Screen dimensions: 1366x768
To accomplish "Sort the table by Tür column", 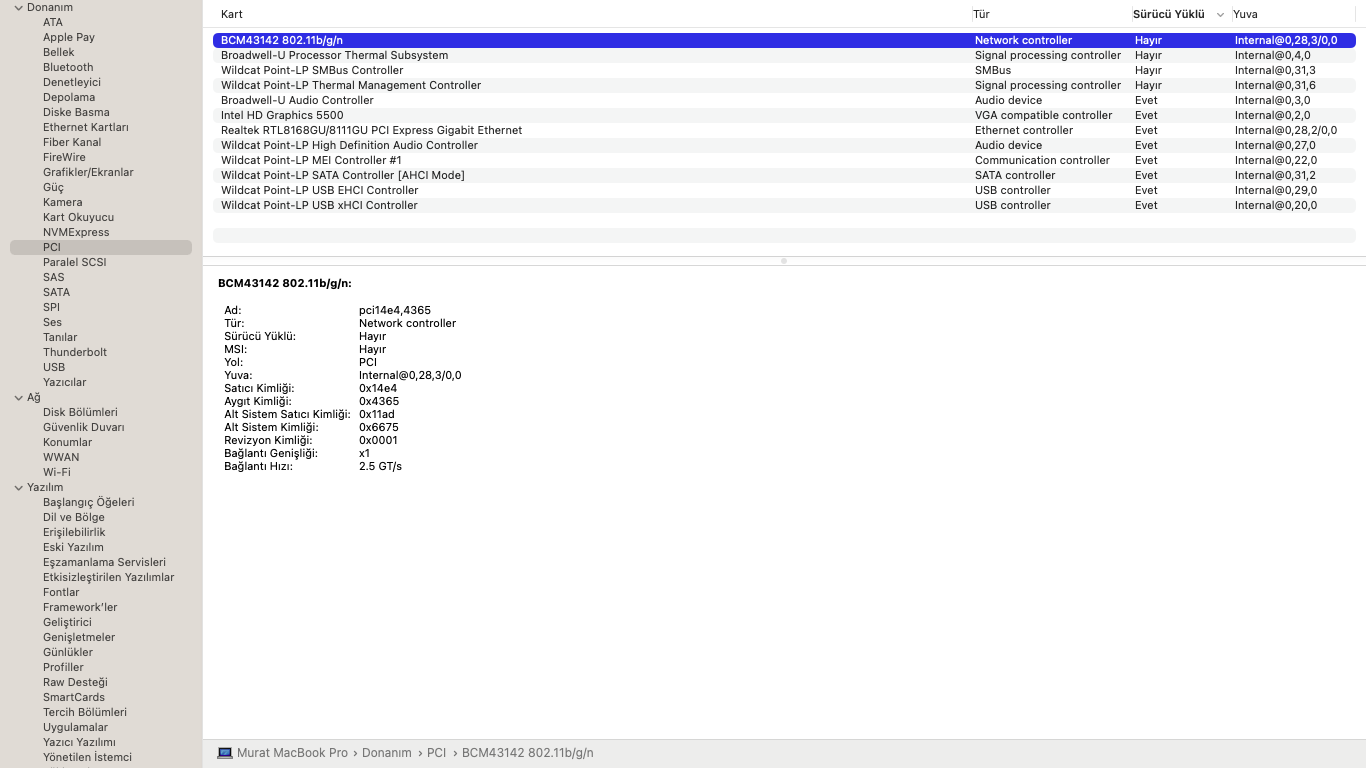I will [982, 15].
